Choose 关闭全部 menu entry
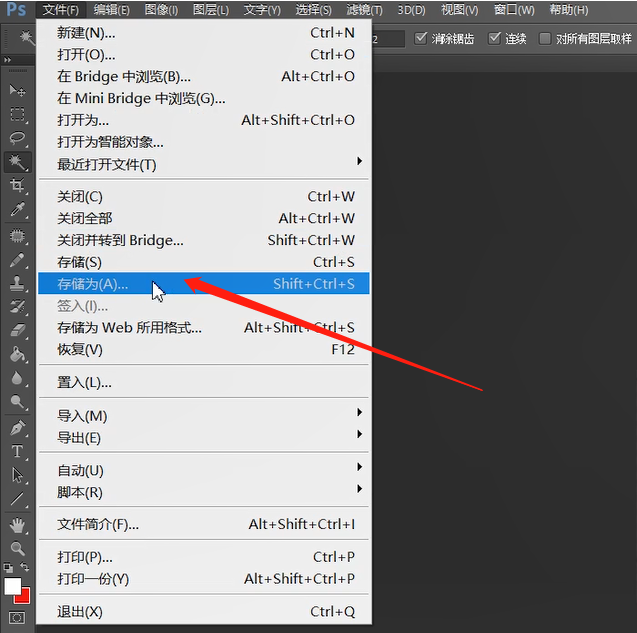The image size is (637, 633). click(x=203, y=218)
